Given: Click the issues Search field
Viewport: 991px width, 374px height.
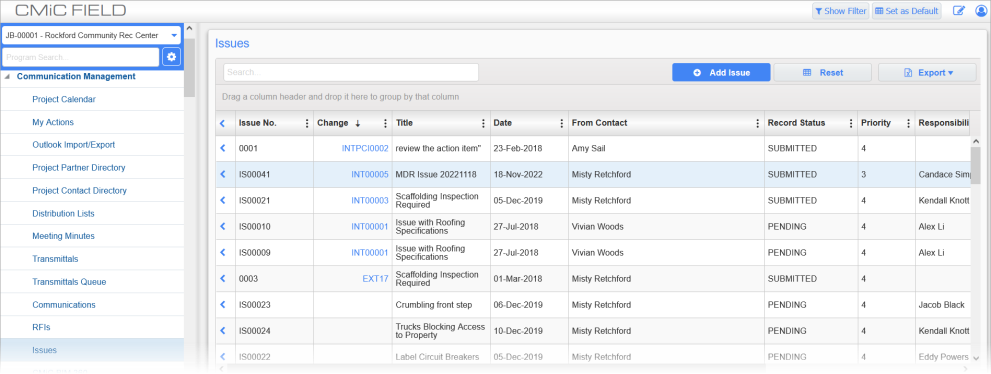Looking at the screenshot, I should click(x=351, y=72).
